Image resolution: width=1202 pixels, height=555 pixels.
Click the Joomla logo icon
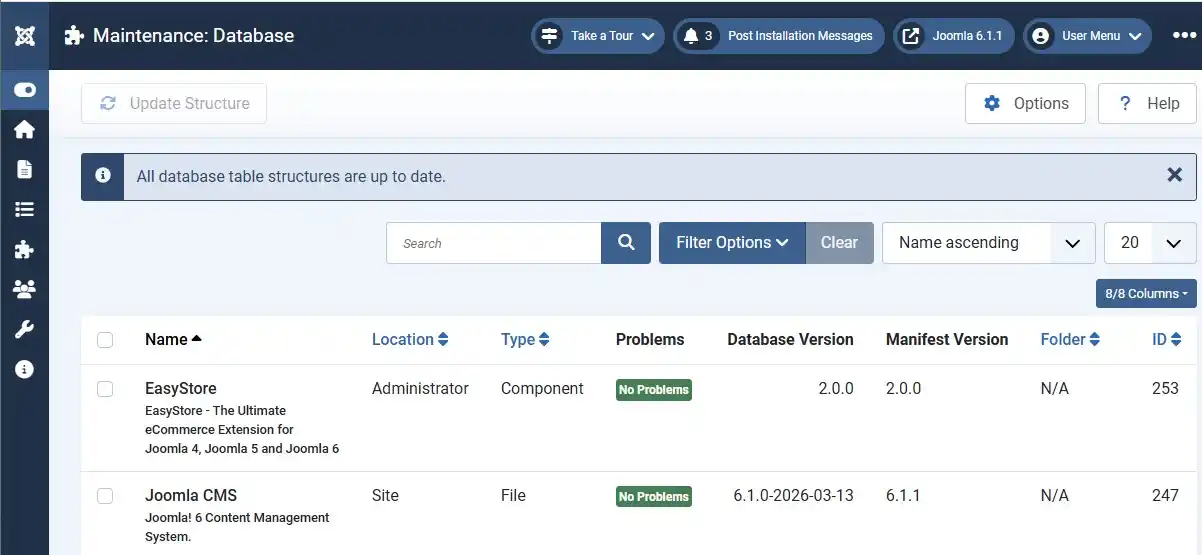(24, 36)
